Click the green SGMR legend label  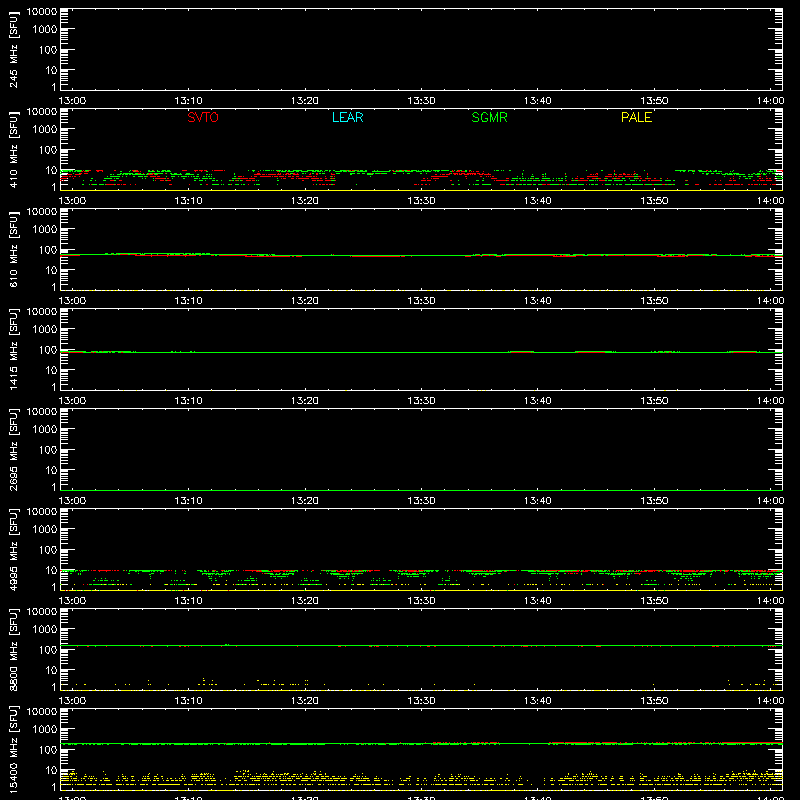tap(489, 117)
